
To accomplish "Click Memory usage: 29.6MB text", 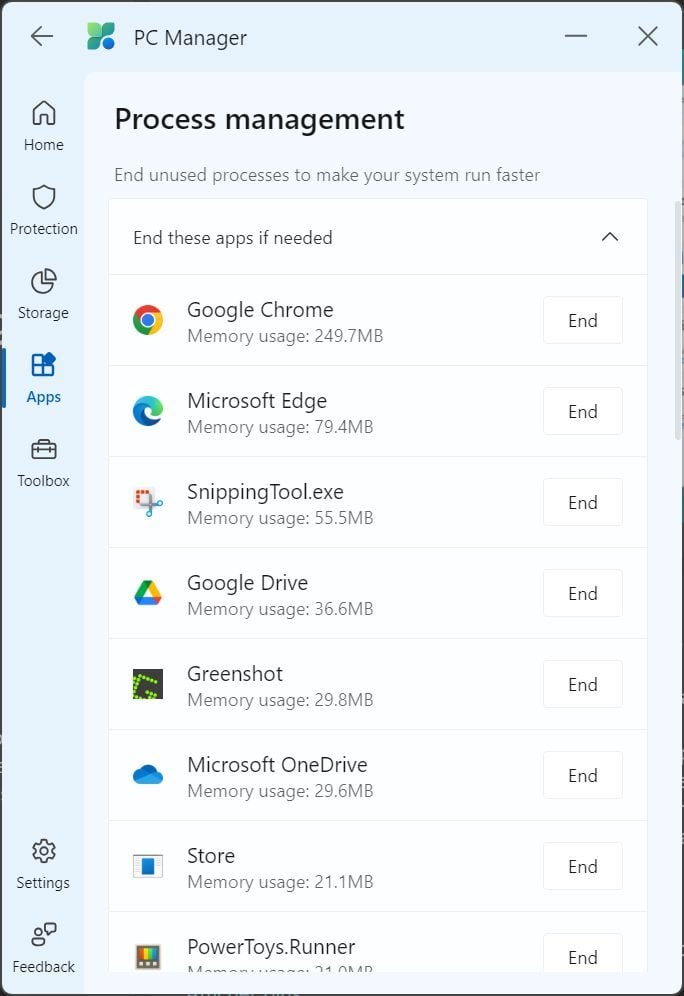I will pyautogui.click(x=280, y=791).
